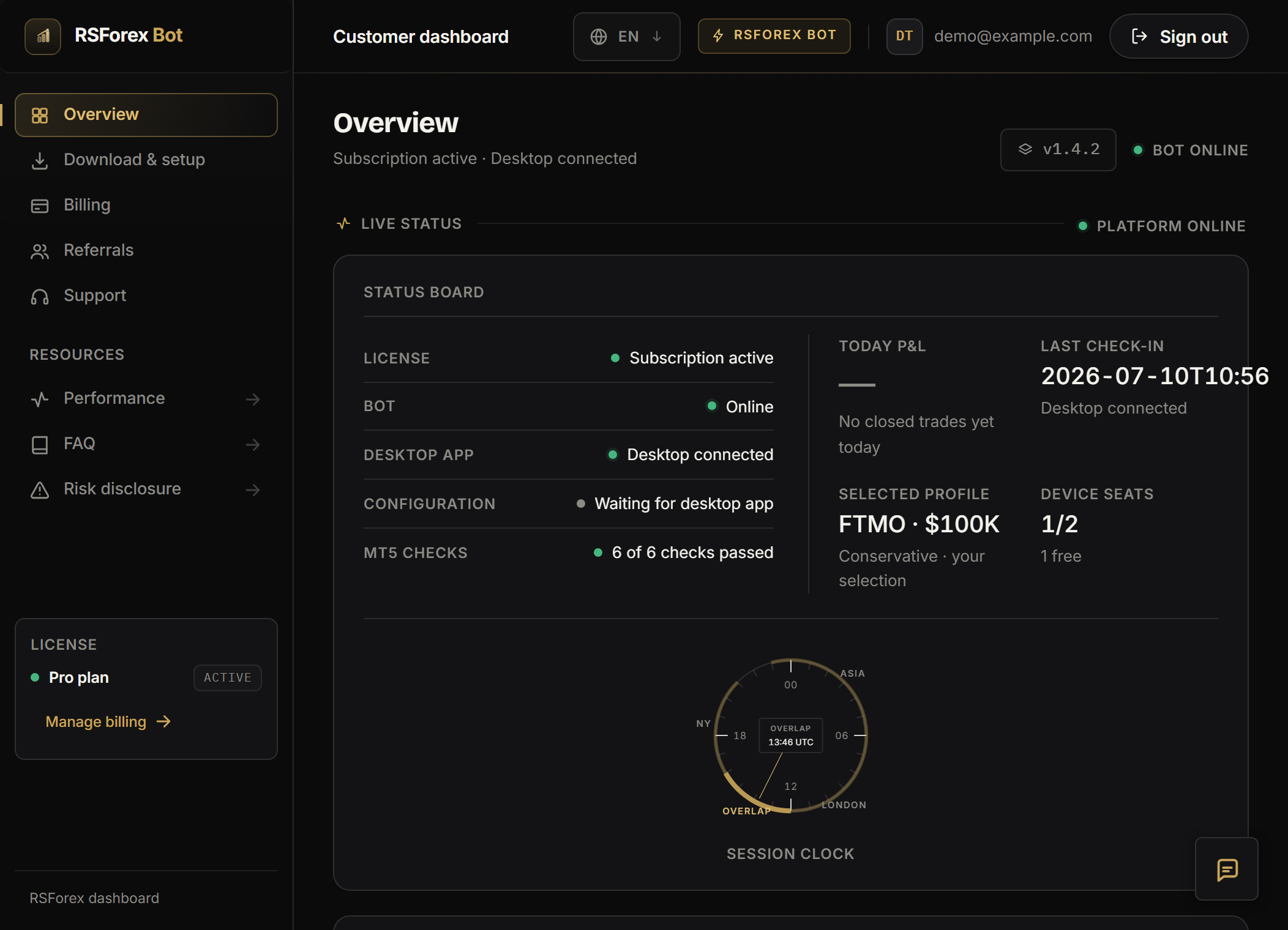Click the Desktop connected status value
The width and height of the screenshot is (1288, 930).
point(700,455)
